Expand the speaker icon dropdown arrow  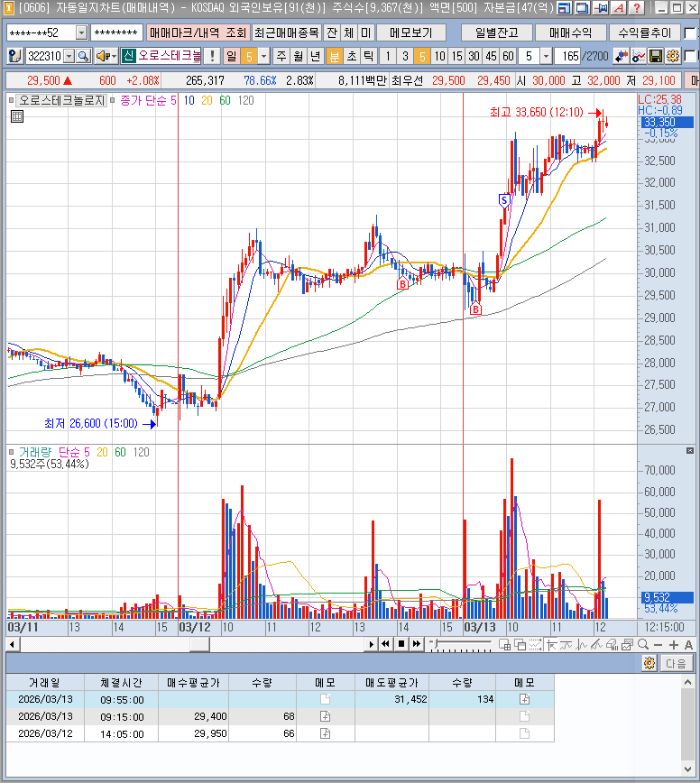[114, 56]
